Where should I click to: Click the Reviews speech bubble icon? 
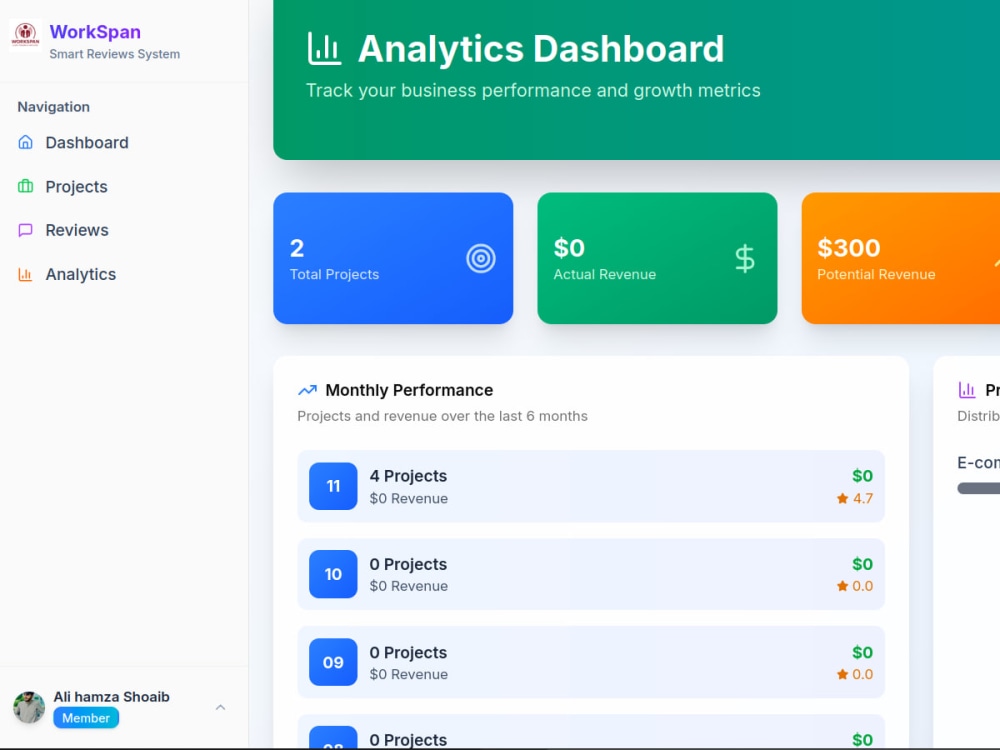(26, 230)
